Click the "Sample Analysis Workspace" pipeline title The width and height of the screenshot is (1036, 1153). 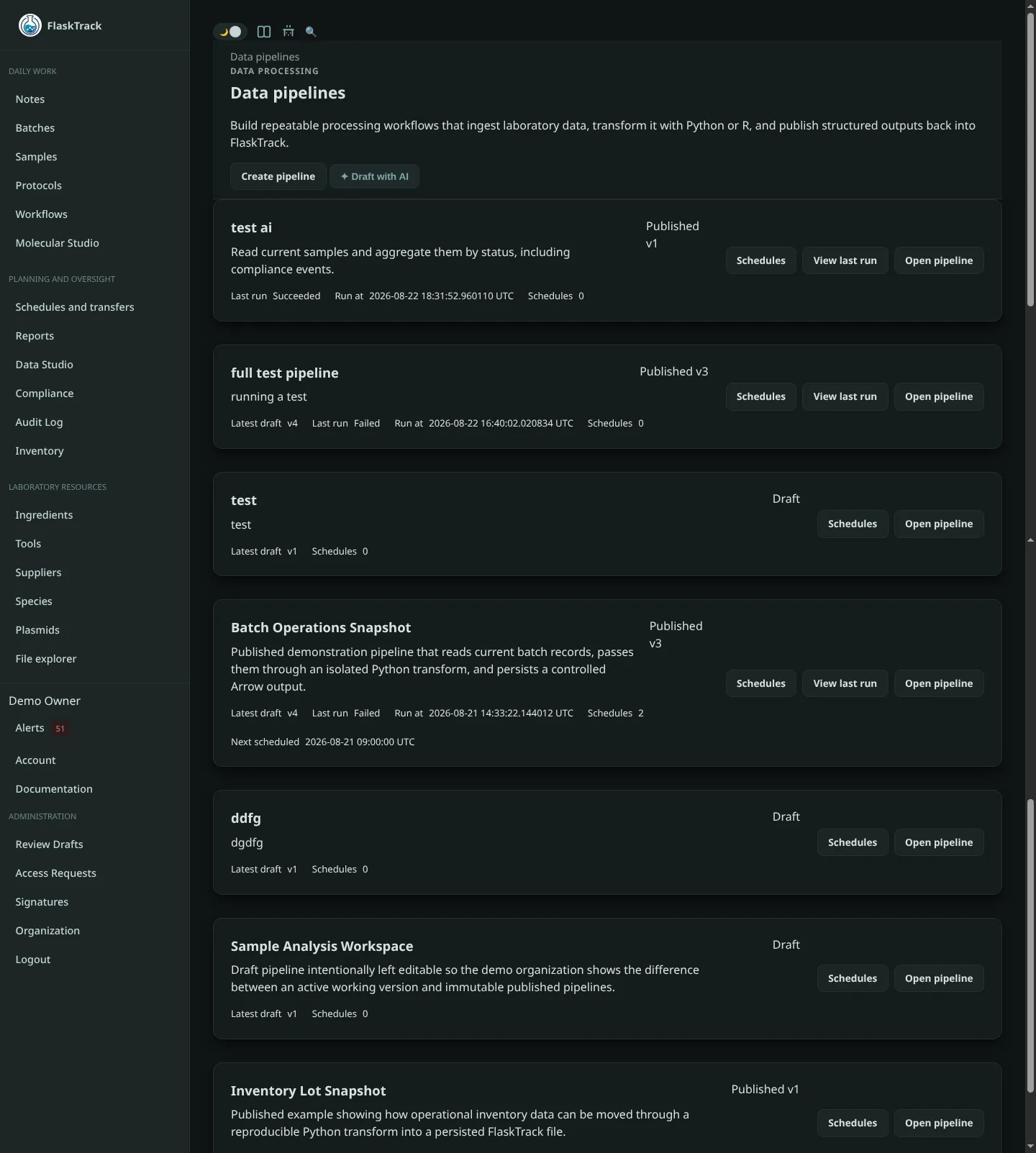point(322,946)
